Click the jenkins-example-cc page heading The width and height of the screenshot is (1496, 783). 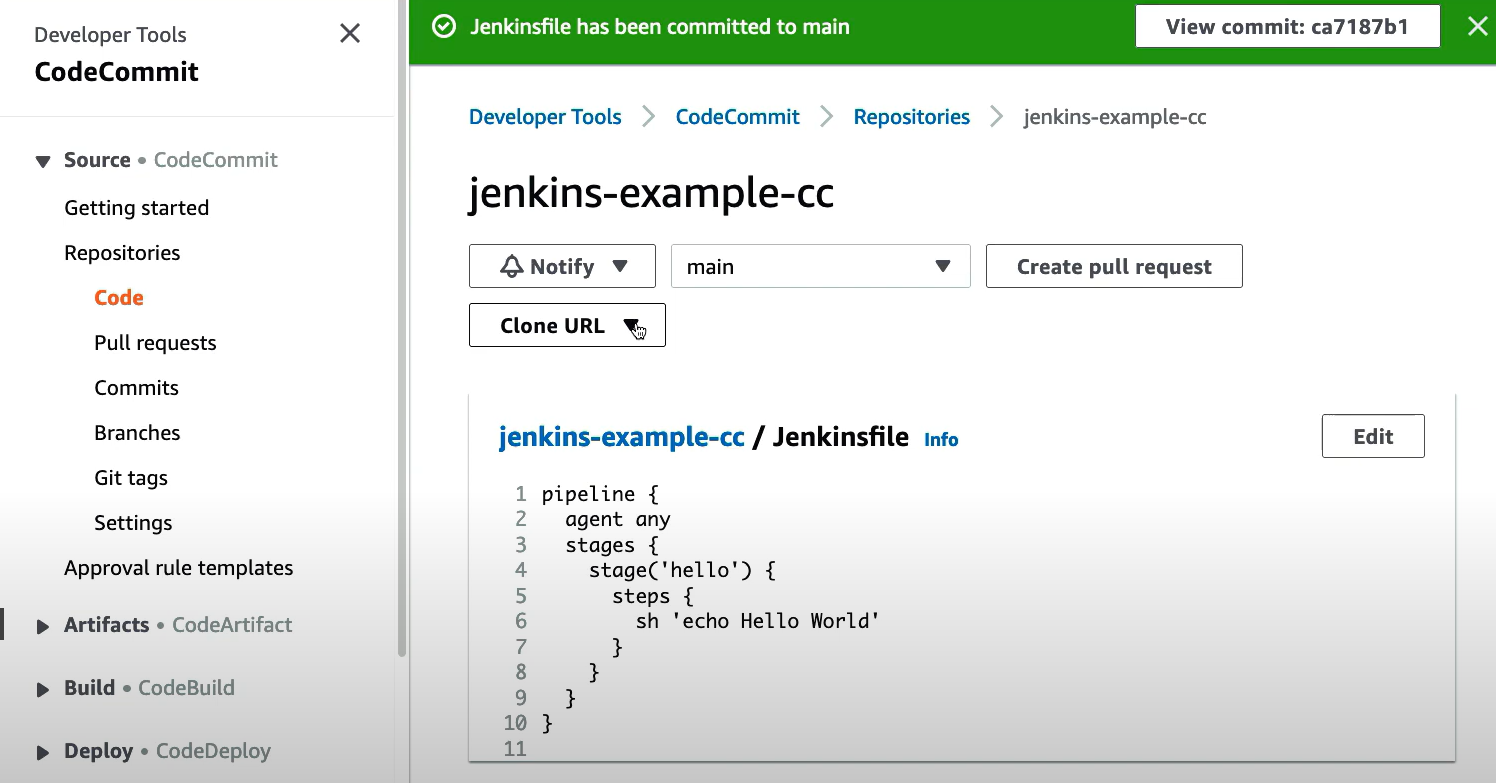point(651,193)
